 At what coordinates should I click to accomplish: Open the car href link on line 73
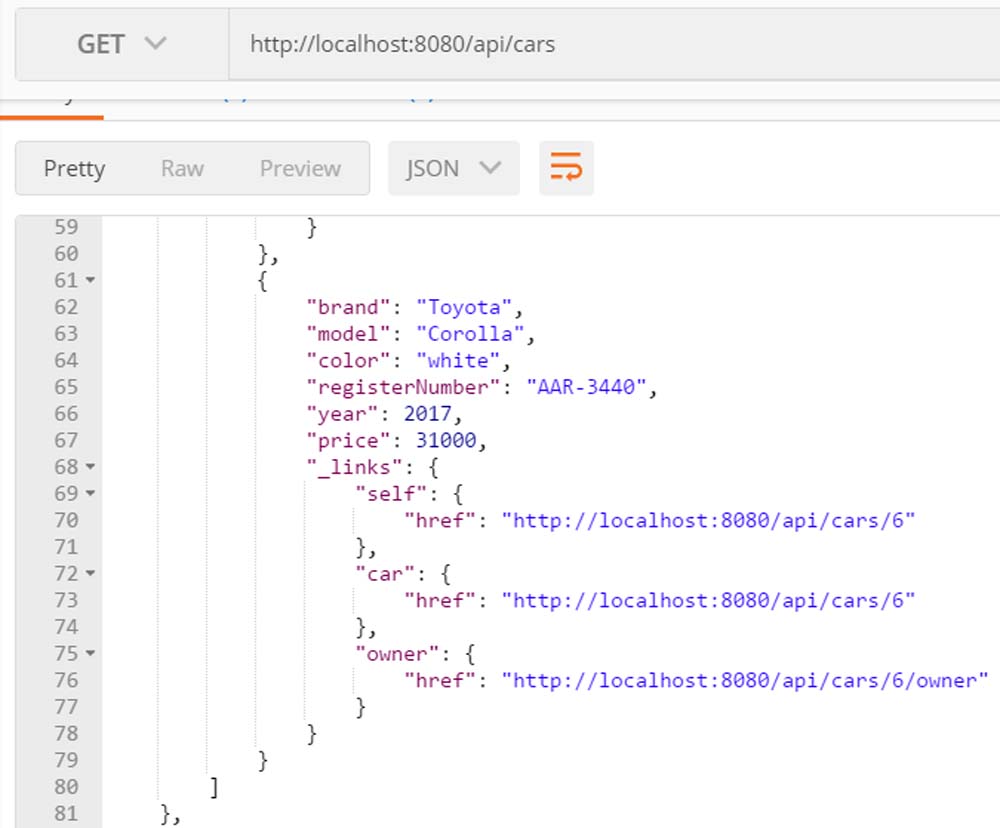coord(708,600)
